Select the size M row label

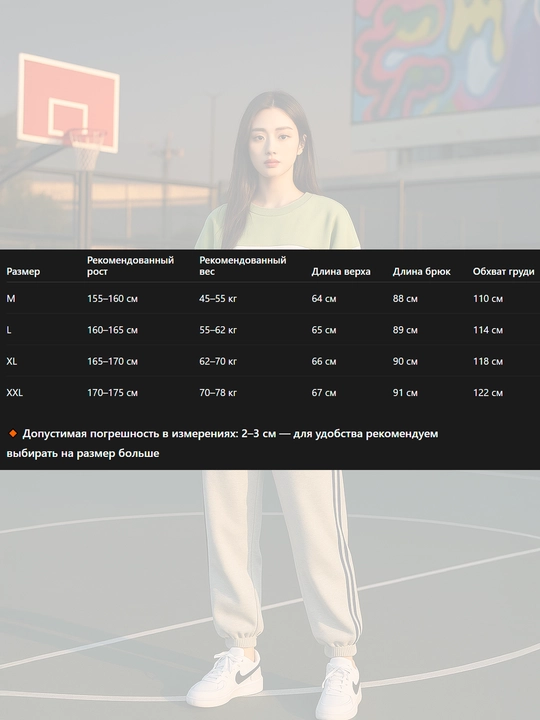click(11, 298)
